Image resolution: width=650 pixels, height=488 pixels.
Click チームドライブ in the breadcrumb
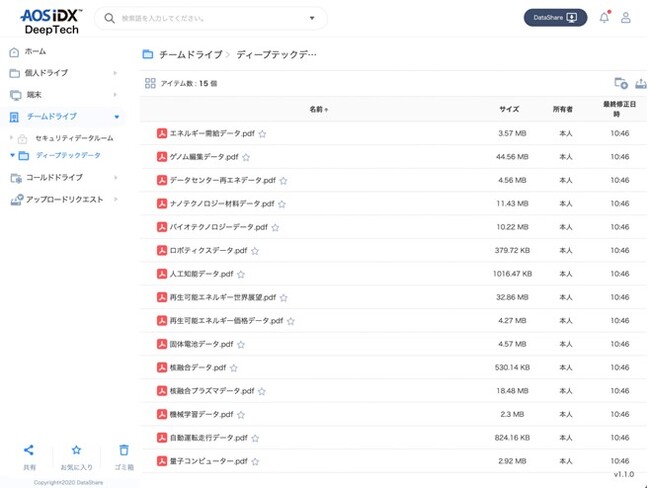(191, 55)
